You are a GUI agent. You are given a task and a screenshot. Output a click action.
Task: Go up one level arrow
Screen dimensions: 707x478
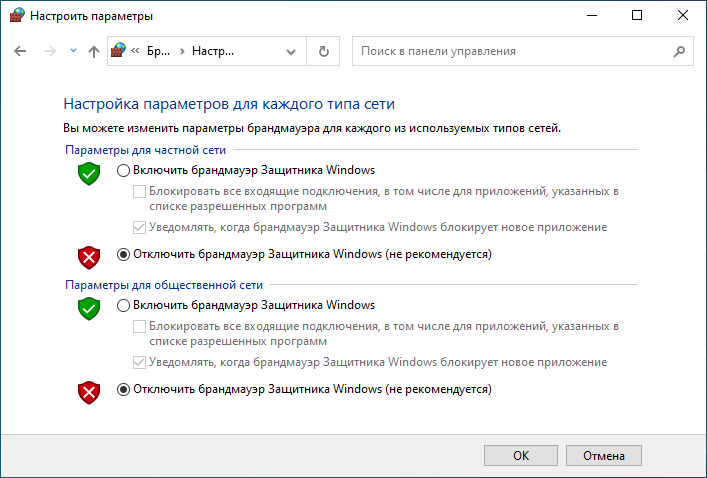pos(94,51)
